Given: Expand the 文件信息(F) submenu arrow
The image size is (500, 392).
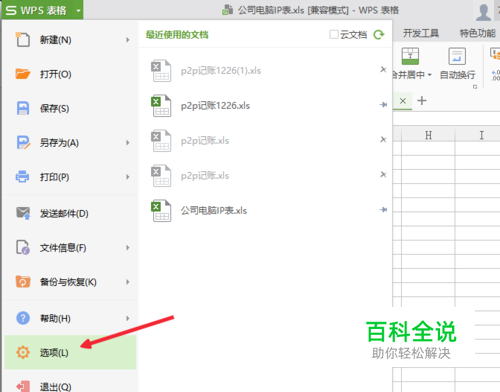Looking at the screenshot, I should click(x=128, y=248).
